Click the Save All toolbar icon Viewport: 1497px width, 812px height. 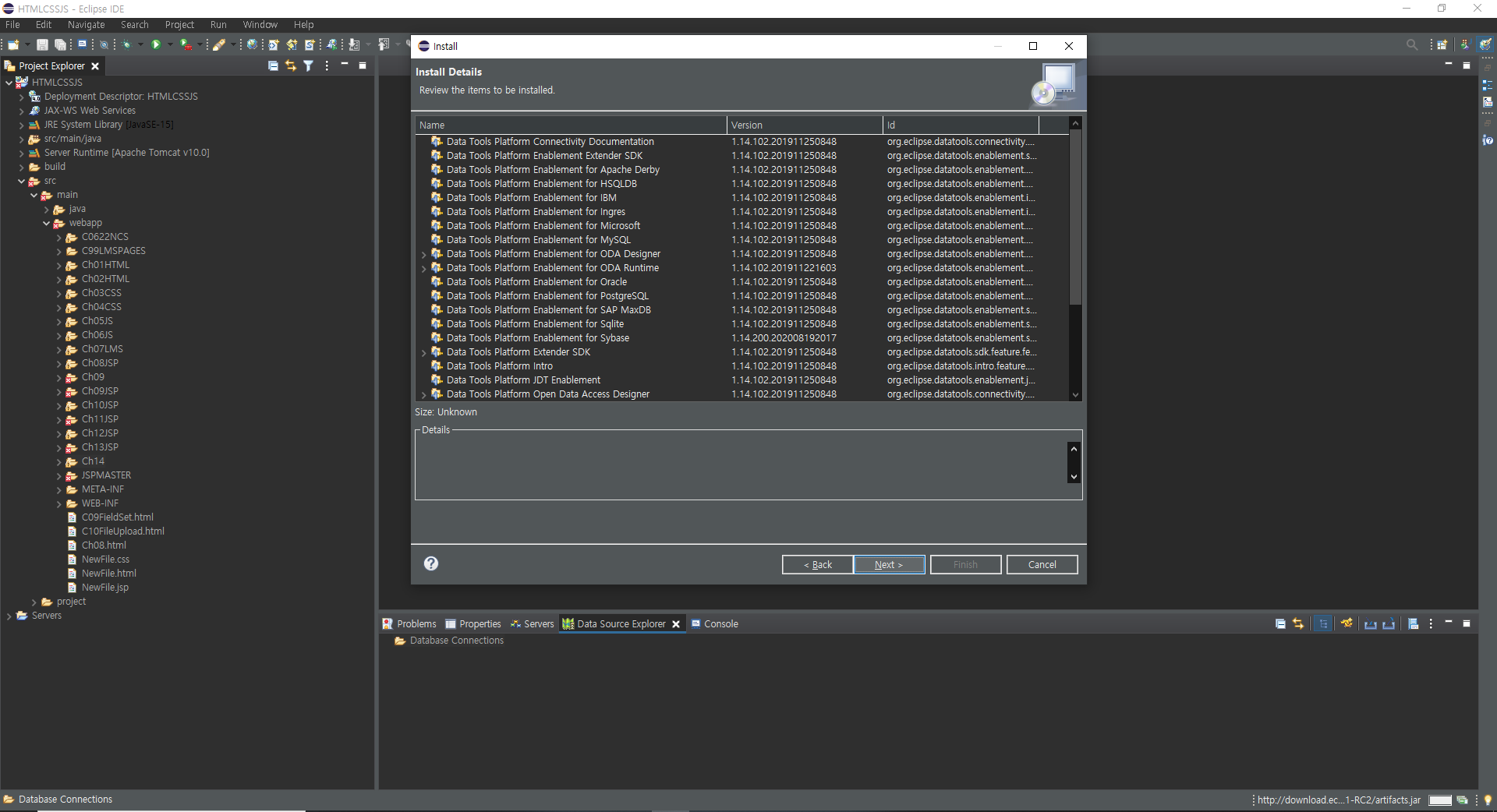(60, 45)
